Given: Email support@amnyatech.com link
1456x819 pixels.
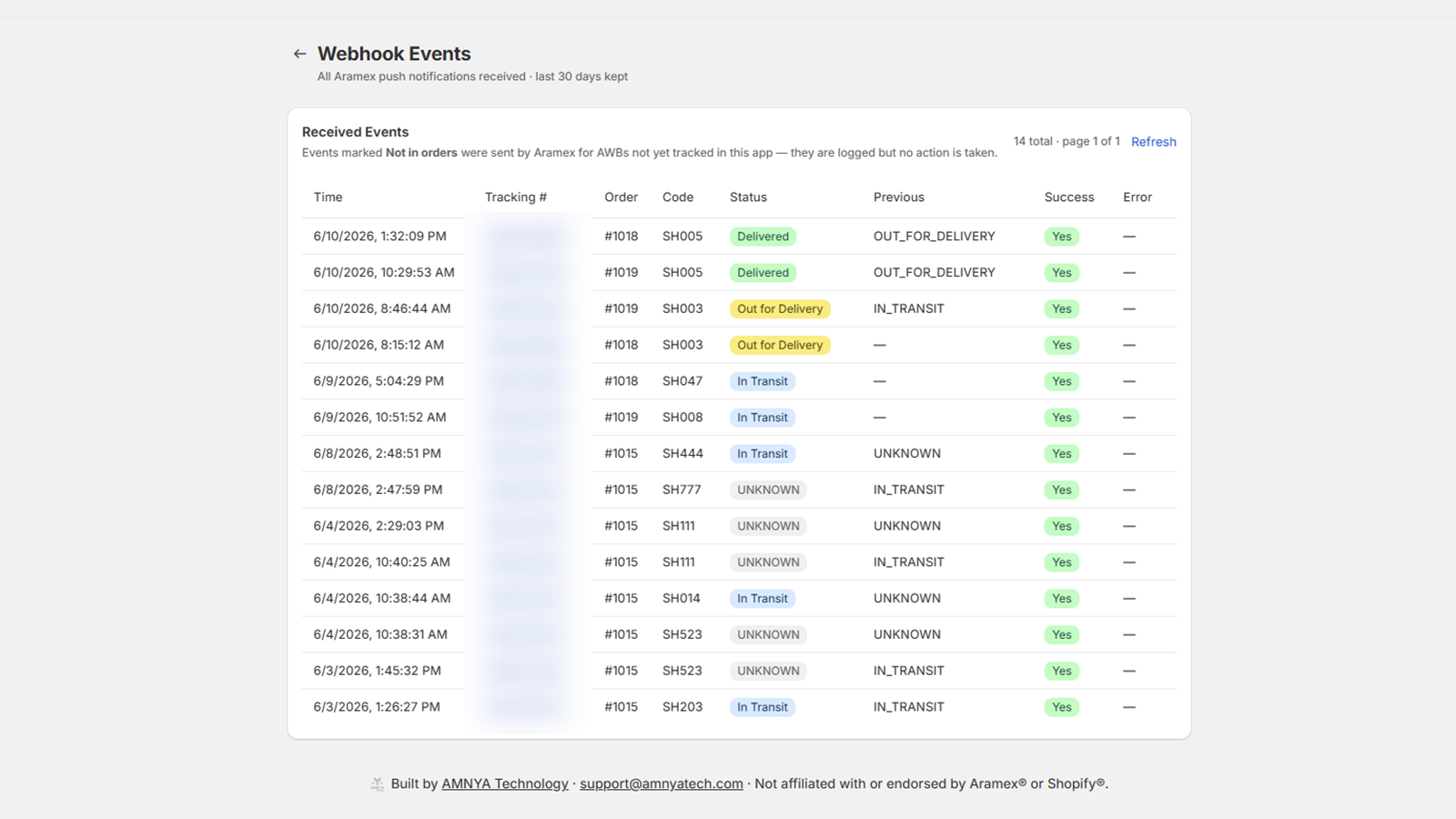Looking at the screenshot, I should pos(662,784).
